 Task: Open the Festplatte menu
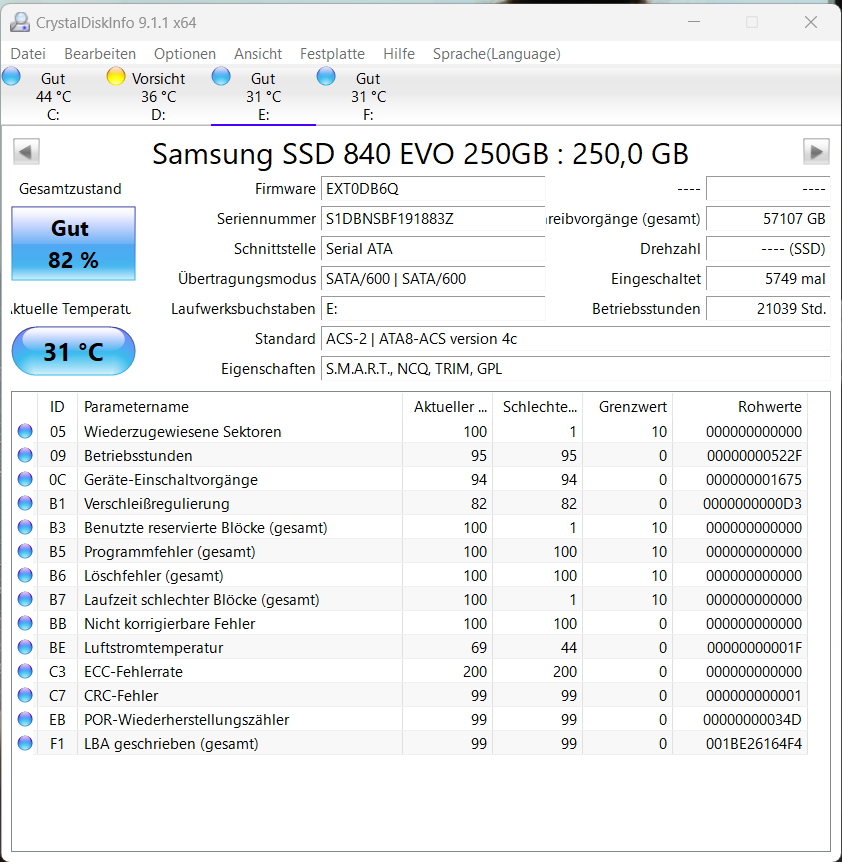[332, 54]
